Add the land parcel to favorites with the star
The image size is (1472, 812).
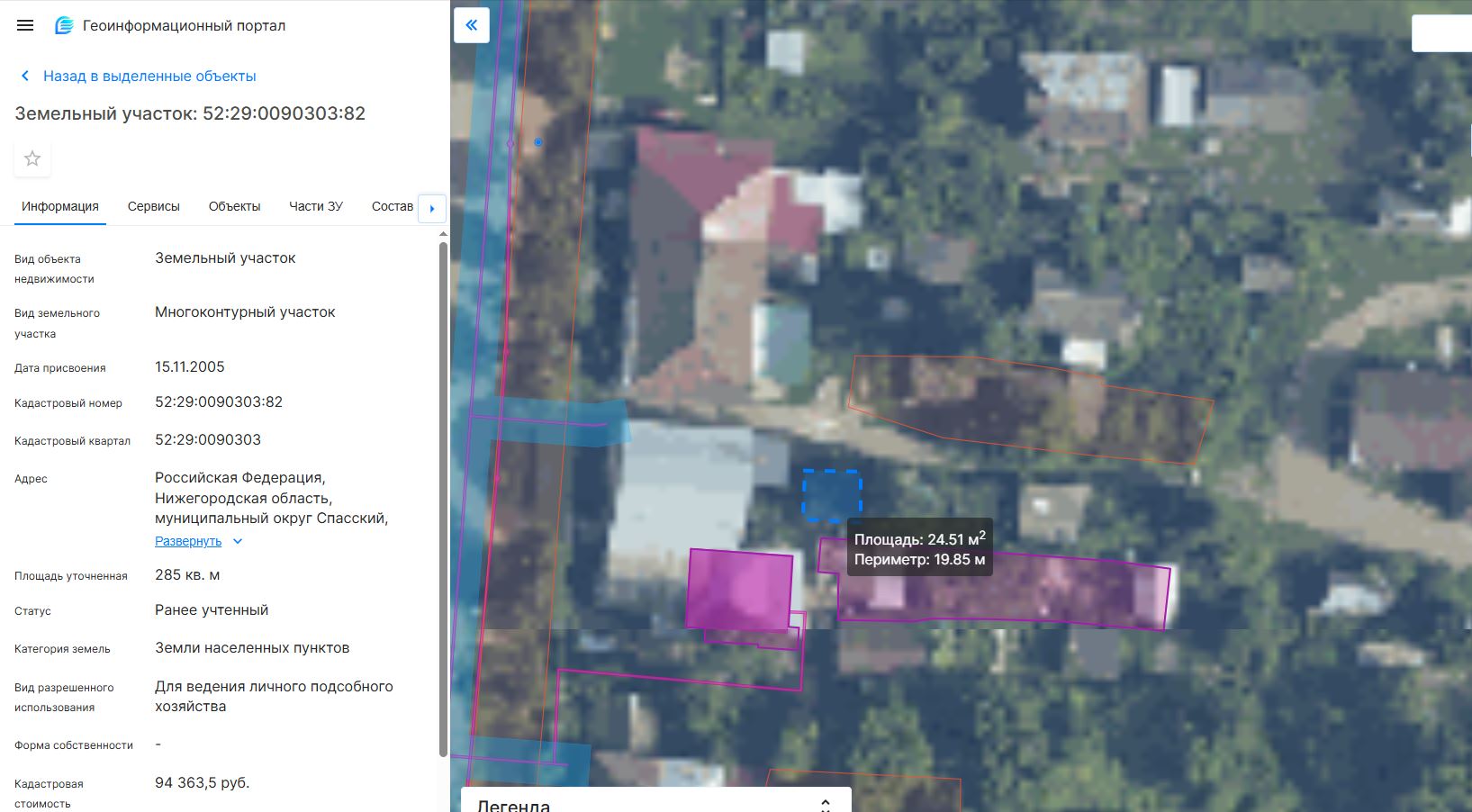click(32, 159)
